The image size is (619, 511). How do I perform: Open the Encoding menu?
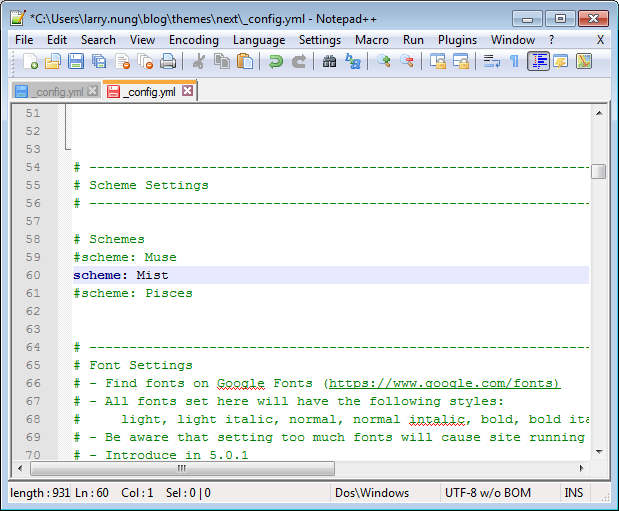(x=194, y=40)
